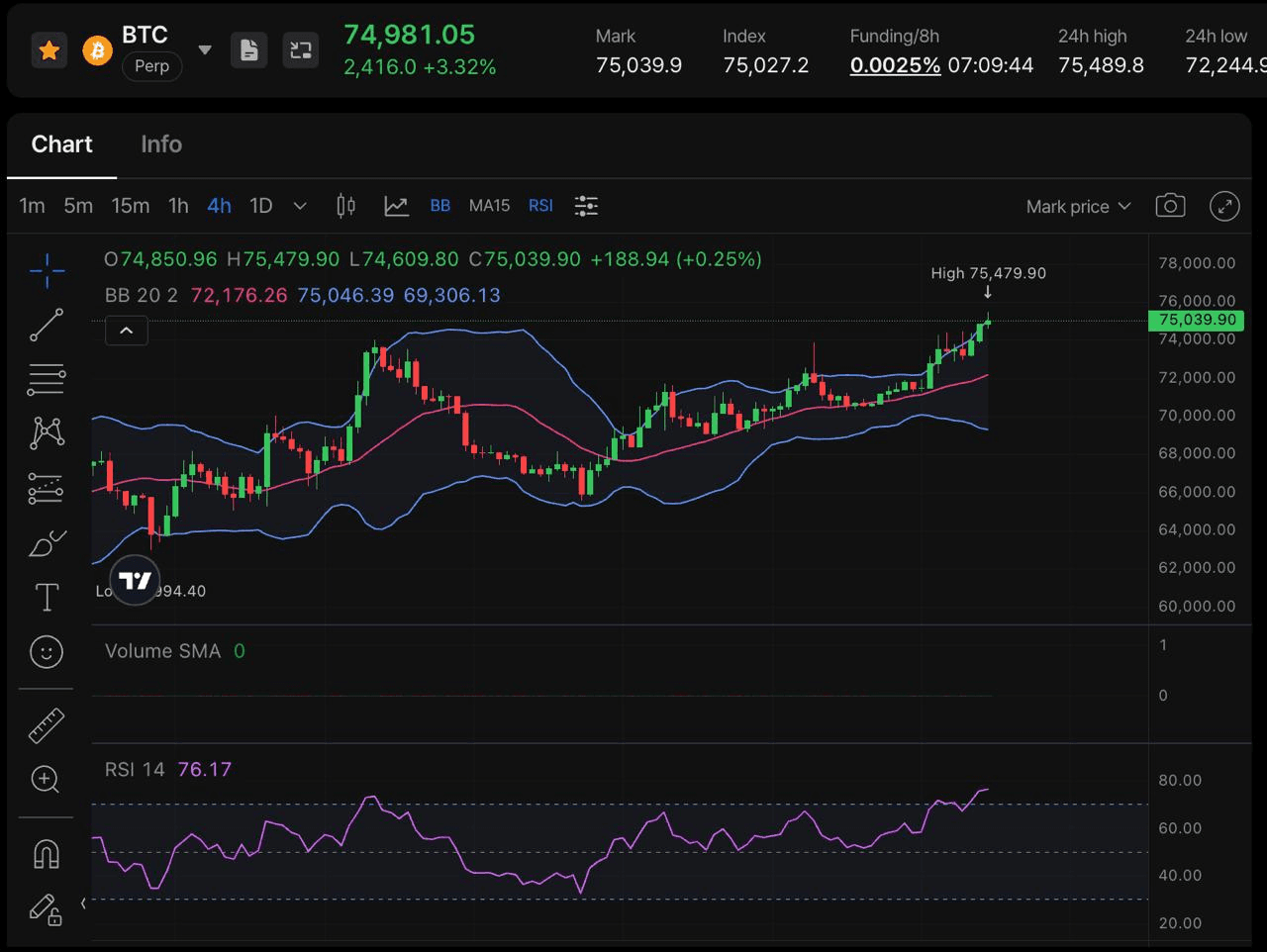Toggle the favorite star for BTC

[49, 50]
